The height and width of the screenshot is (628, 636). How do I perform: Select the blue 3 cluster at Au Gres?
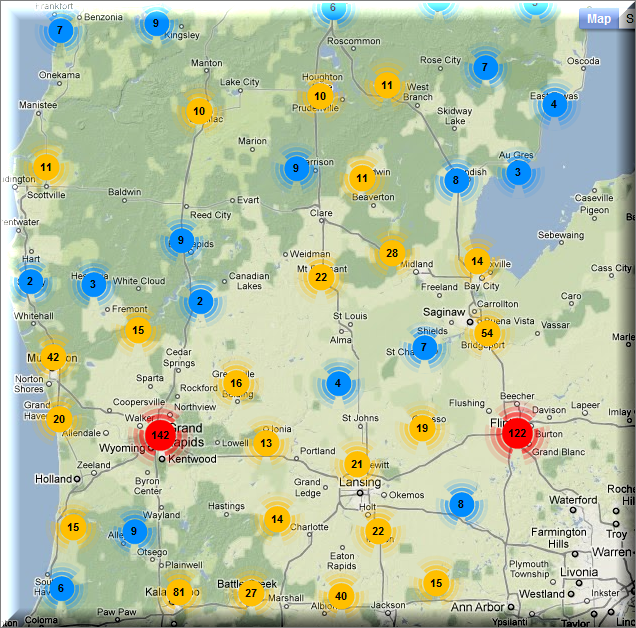coord(518,172)
